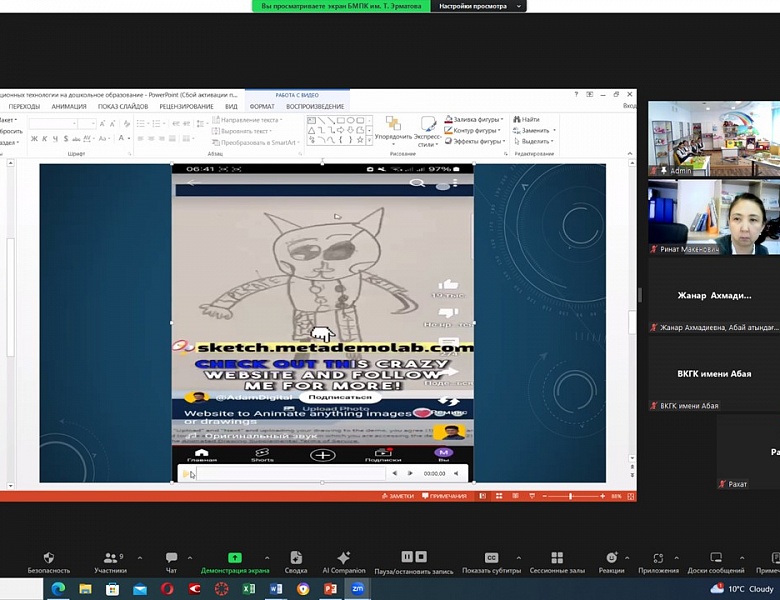This screenshot has height=600, width=780.
Task: Open the Анимация ribbon tab
Action: [x=69, y=106]
